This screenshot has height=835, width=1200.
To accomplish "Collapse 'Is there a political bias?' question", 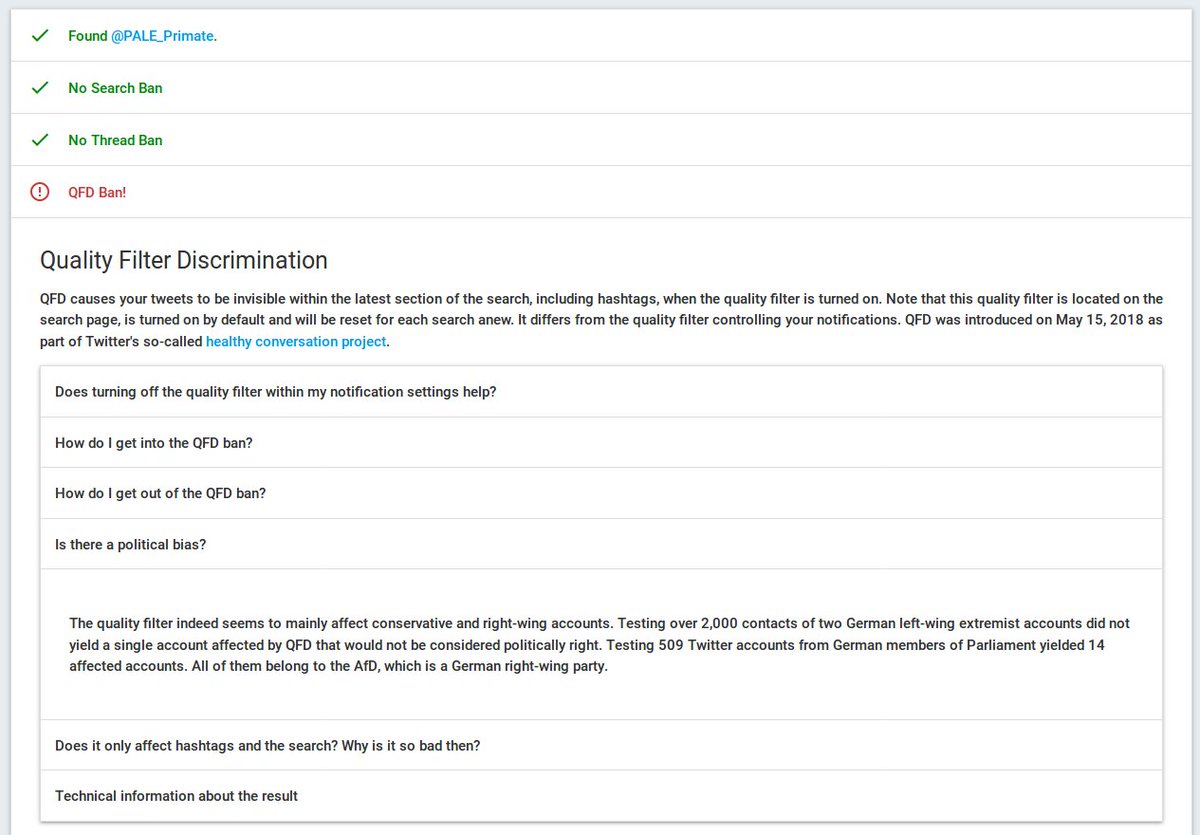I will [601, 544].
